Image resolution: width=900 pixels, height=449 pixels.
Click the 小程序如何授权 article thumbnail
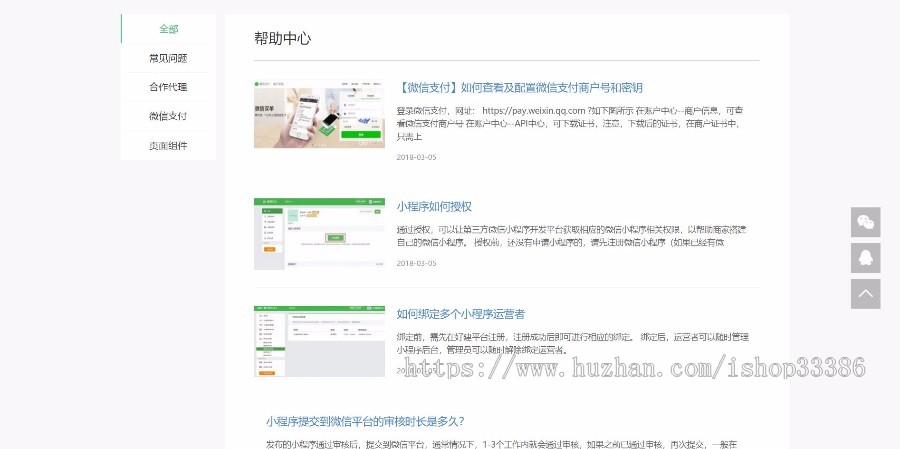click(x=319, y=234)
